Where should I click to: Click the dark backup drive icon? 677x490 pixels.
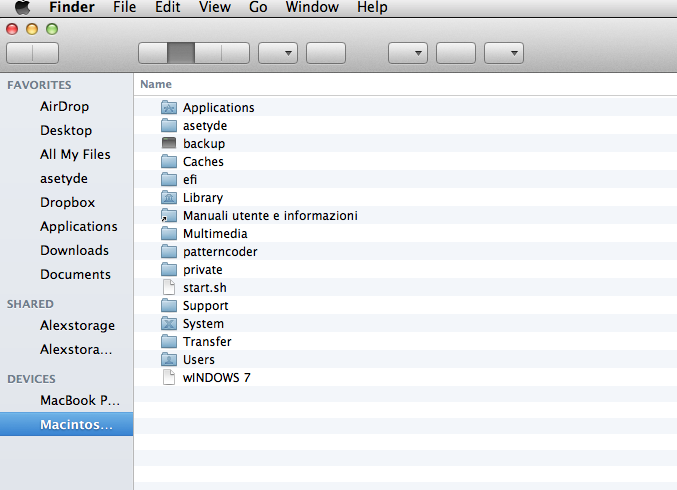point(169,143)
